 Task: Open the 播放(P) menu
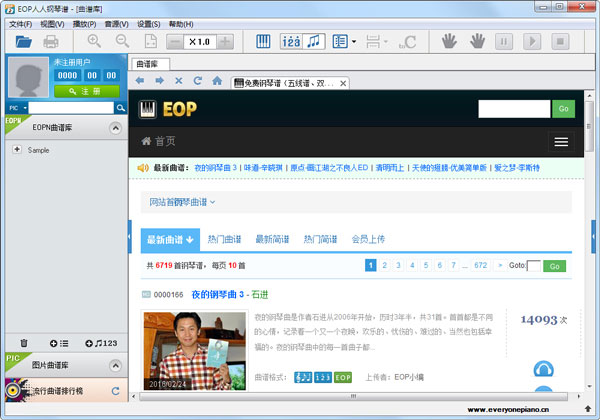pos(85,23)
